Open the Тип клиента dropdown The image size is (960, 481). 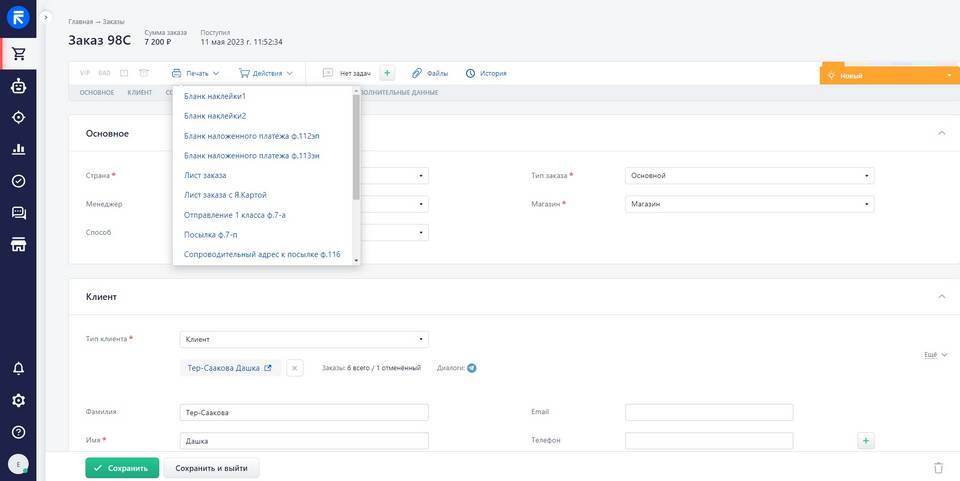[304, 339]
